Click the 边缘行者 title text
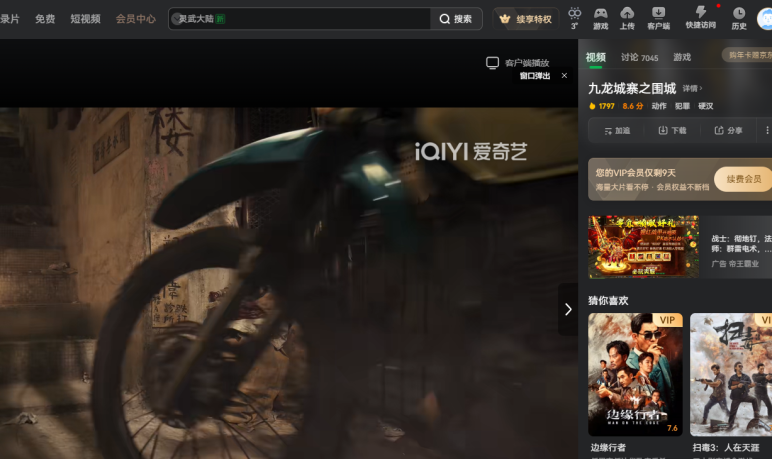This screenshot has width=772, height=459. pyautogui.click(x=608, y=448)
